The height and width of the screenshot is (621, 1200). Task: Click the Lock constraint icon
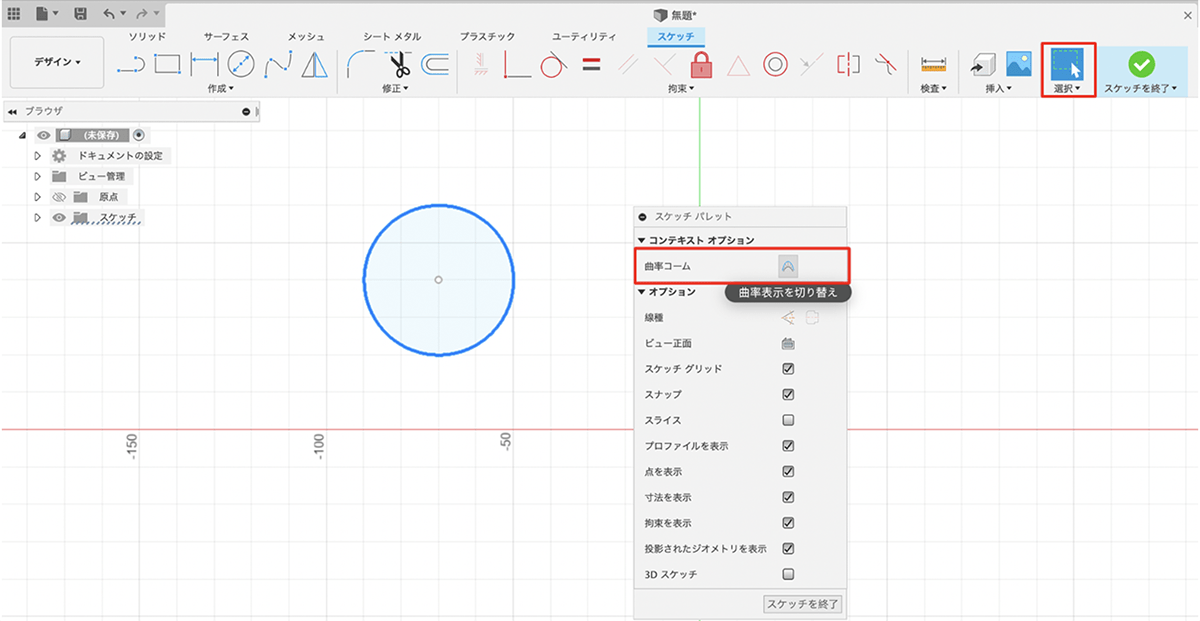[701, 66]
